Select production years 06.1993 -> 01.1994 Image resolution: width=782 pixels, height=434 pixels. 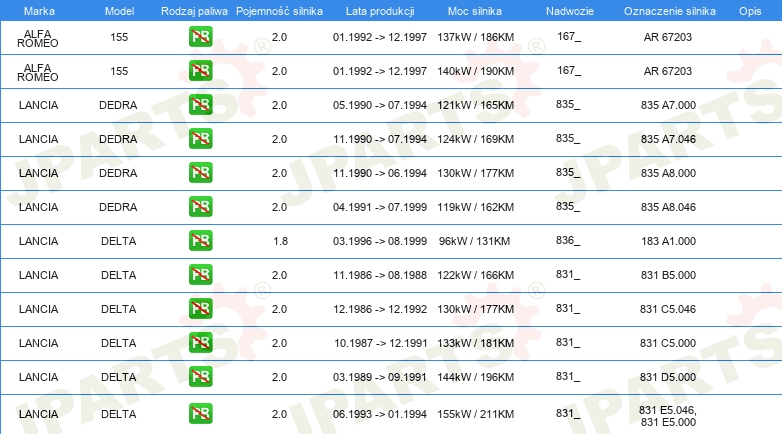380,414
